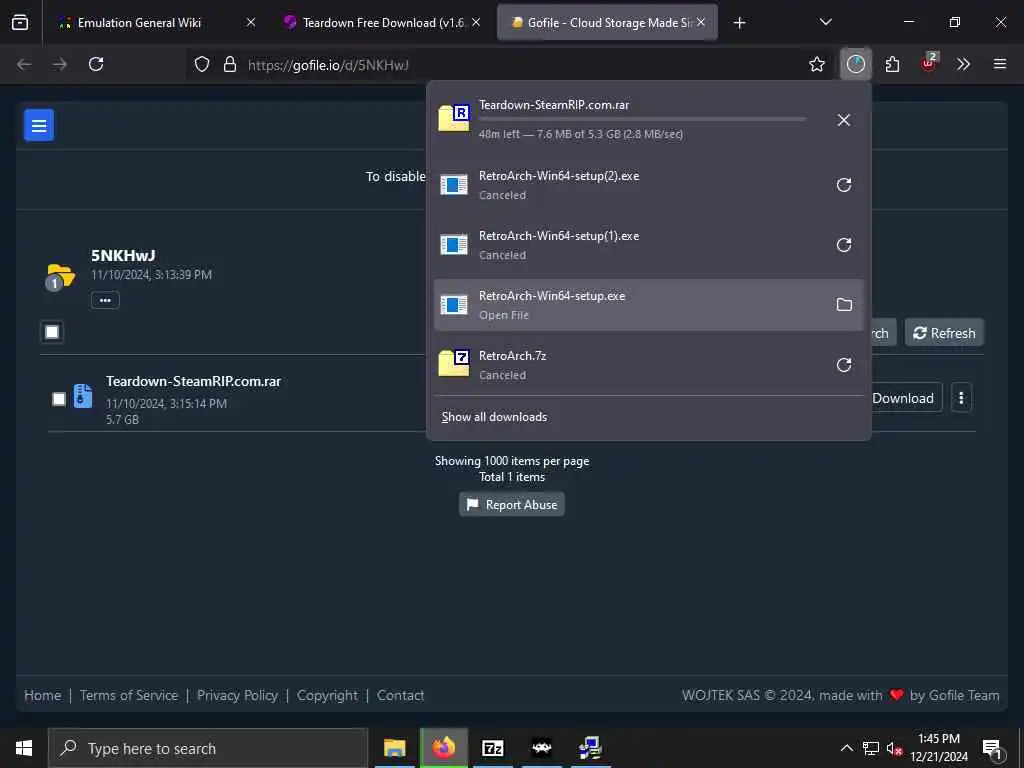
Task: Open Terms of Service link
Action: point(129,696)
